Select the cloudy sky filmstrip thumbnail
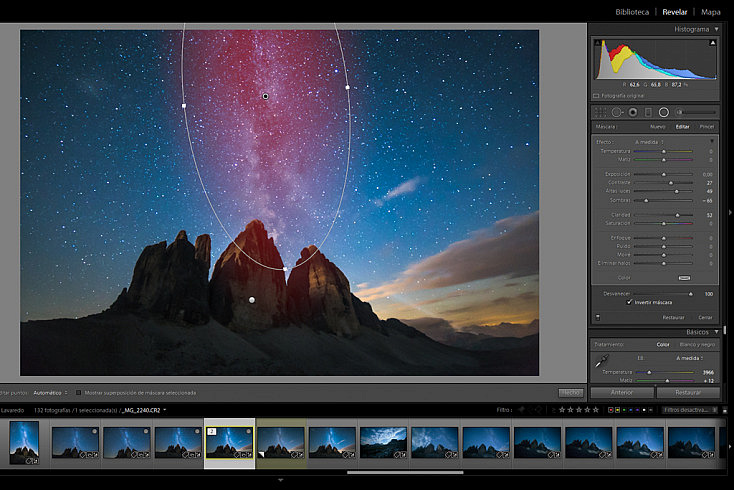734x490 pixels. point(383,443)
